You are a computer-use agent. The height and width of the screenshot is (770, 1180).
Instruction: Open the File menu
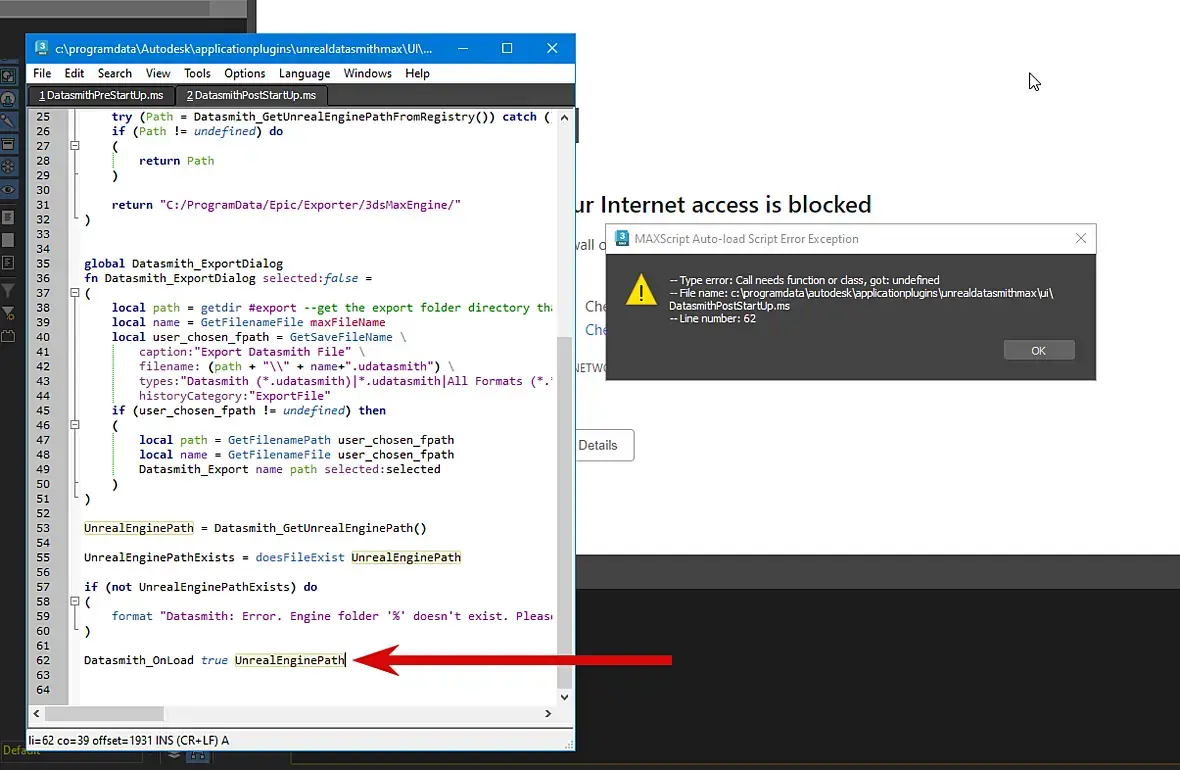[x=42, y=73]
